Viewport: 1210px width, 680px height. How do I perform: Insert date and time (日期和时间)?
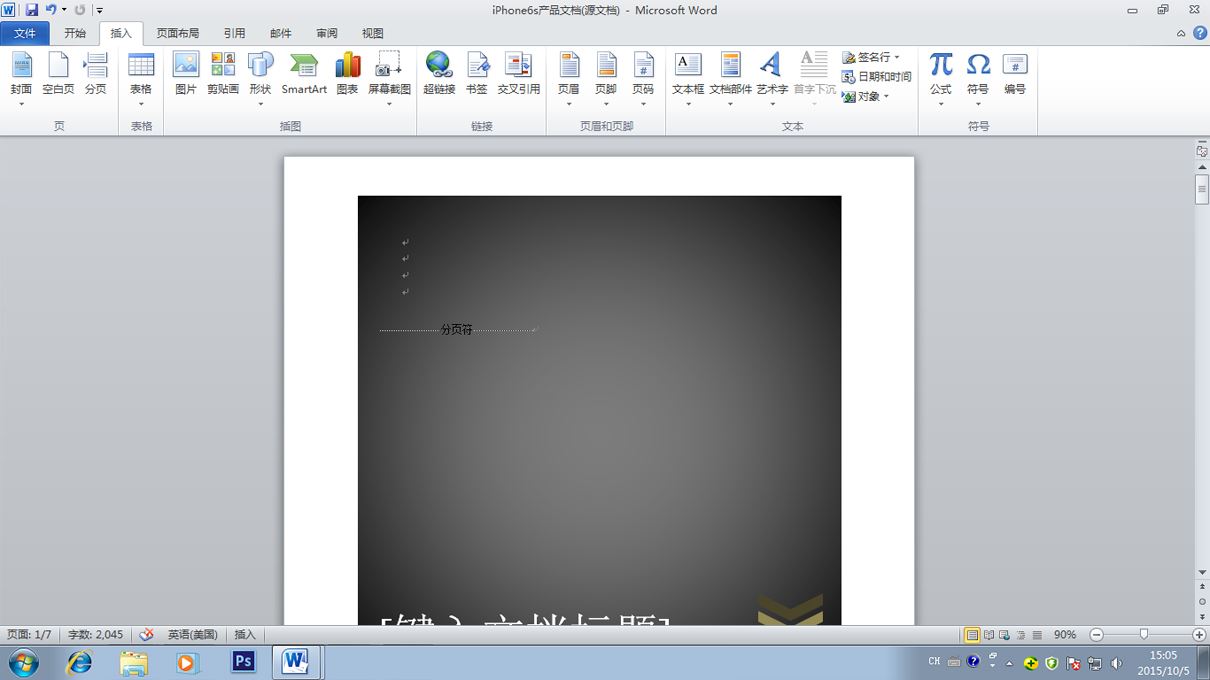876,77
